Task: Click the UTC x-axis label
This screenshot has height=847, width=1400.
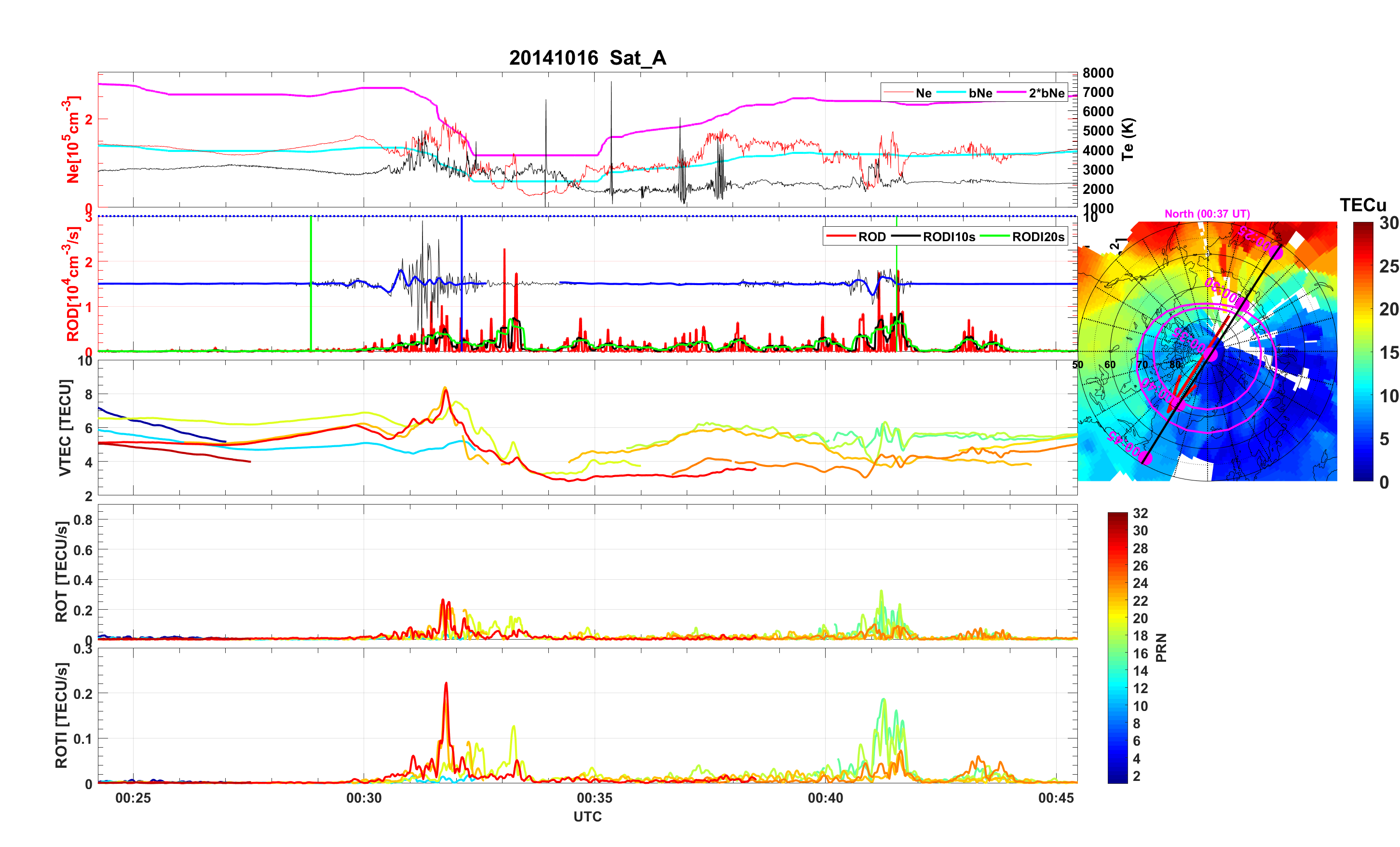Action: coord(587,817)
